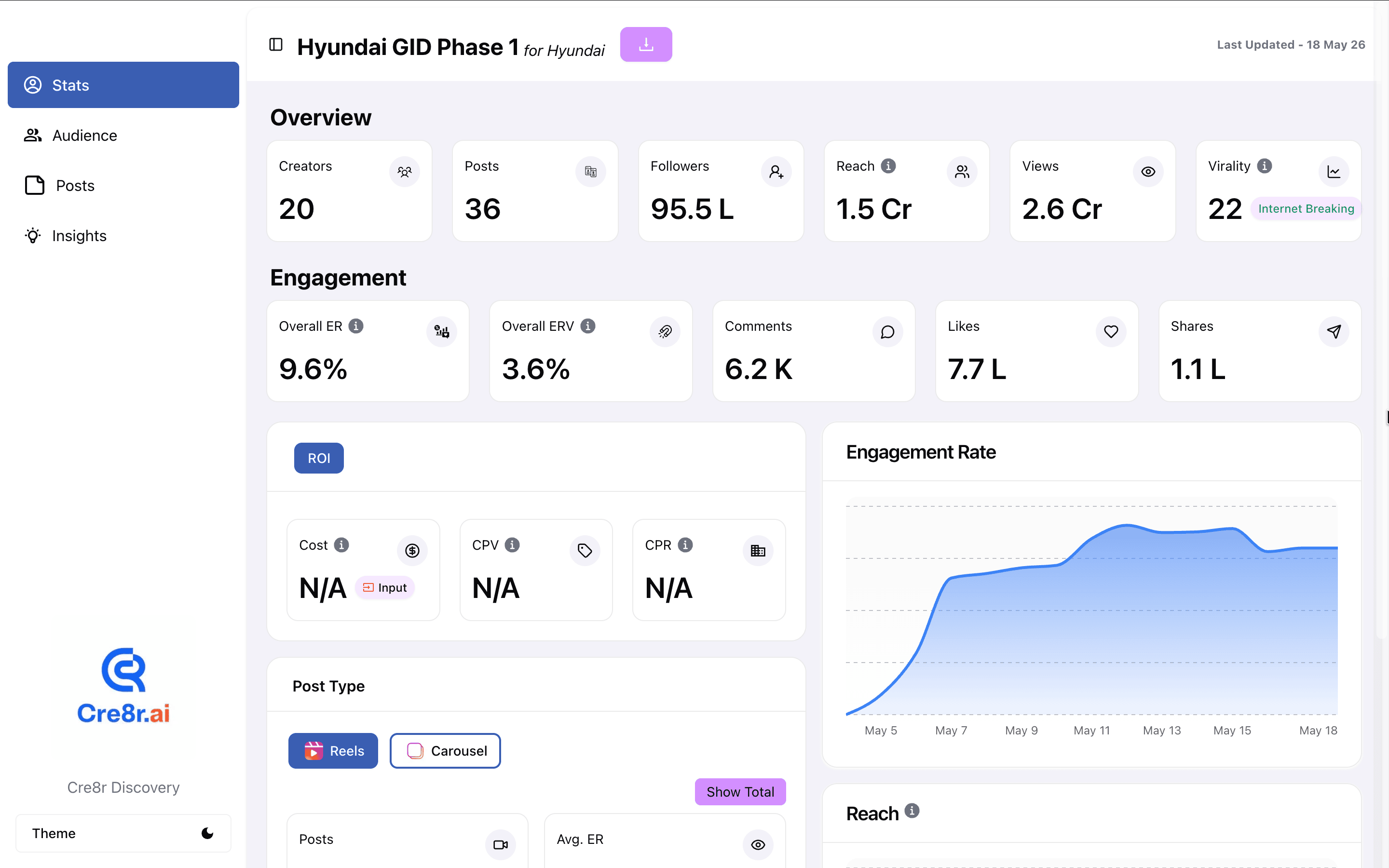Toggle the sidebar panel icon
The height and width of the screenshot is (868, 1389).
point(275,44)
